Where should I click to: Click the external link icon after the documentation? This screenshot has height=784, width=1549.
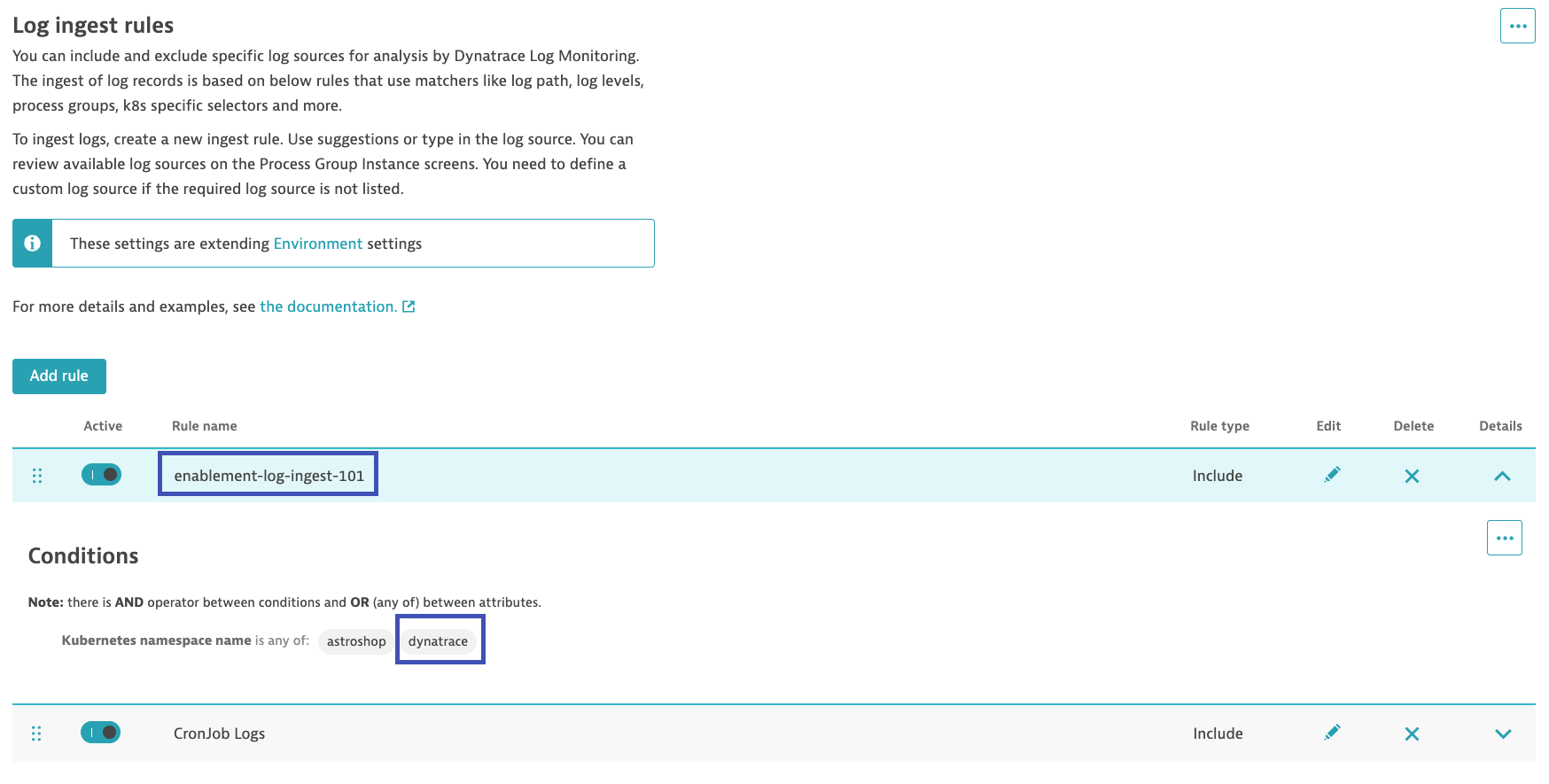409,307
